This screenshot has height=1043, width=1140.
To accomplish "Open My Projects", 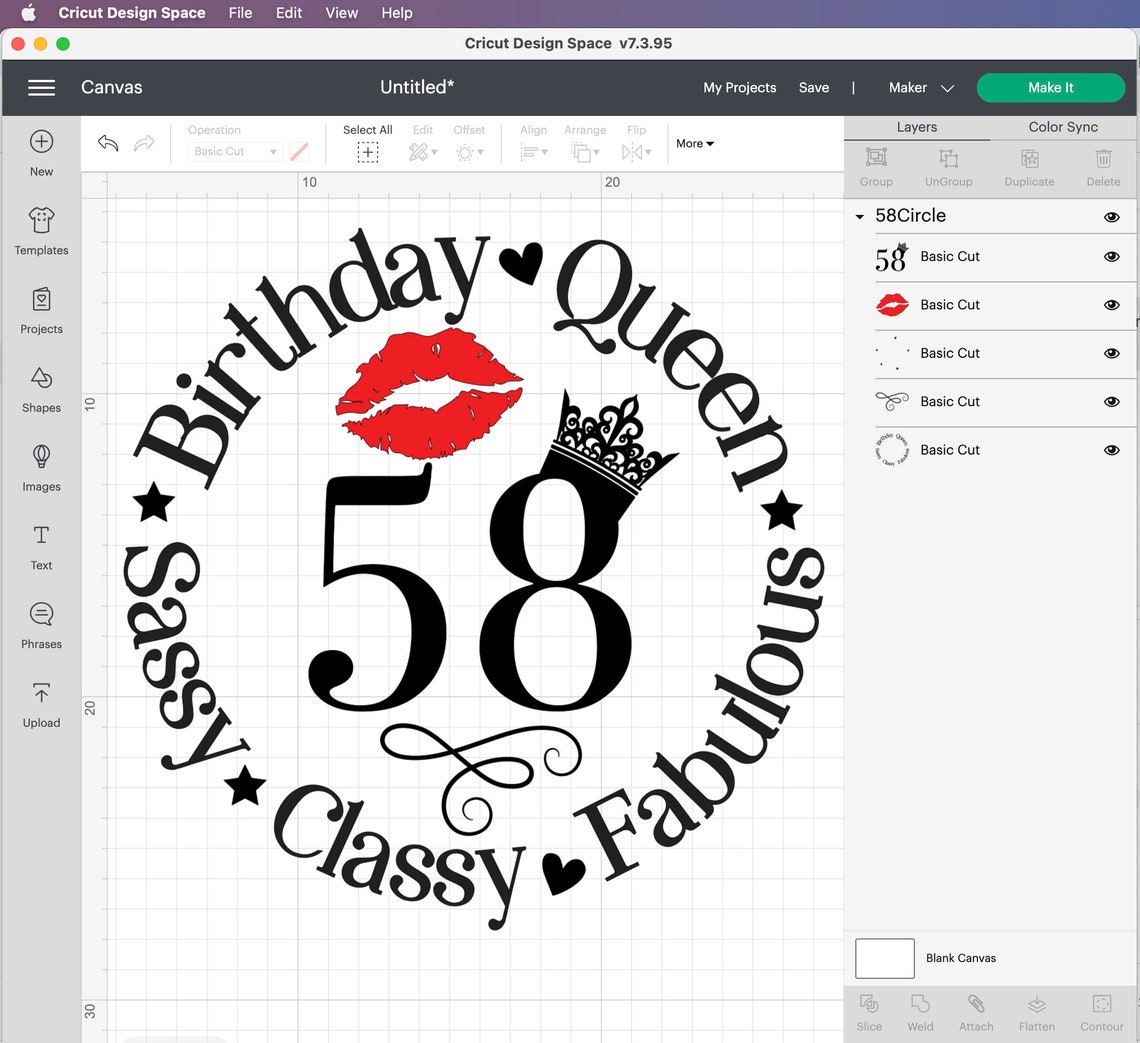I will point(739,88).
